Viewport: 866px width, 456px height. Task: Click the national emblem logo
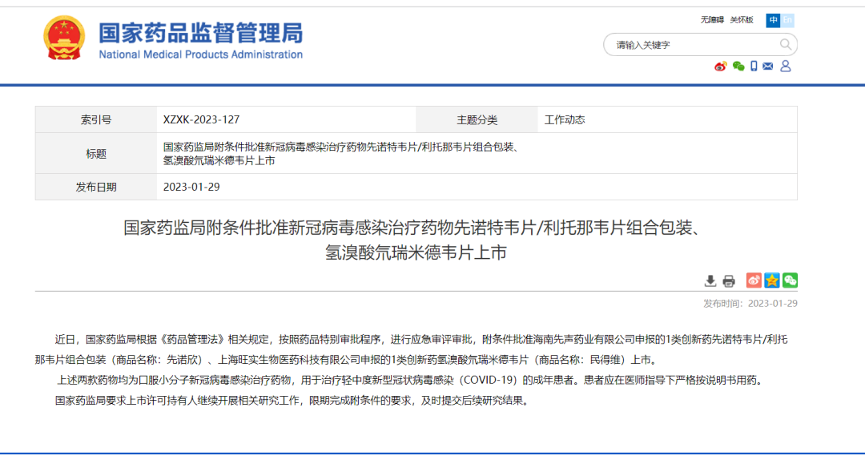coord(64,38)
